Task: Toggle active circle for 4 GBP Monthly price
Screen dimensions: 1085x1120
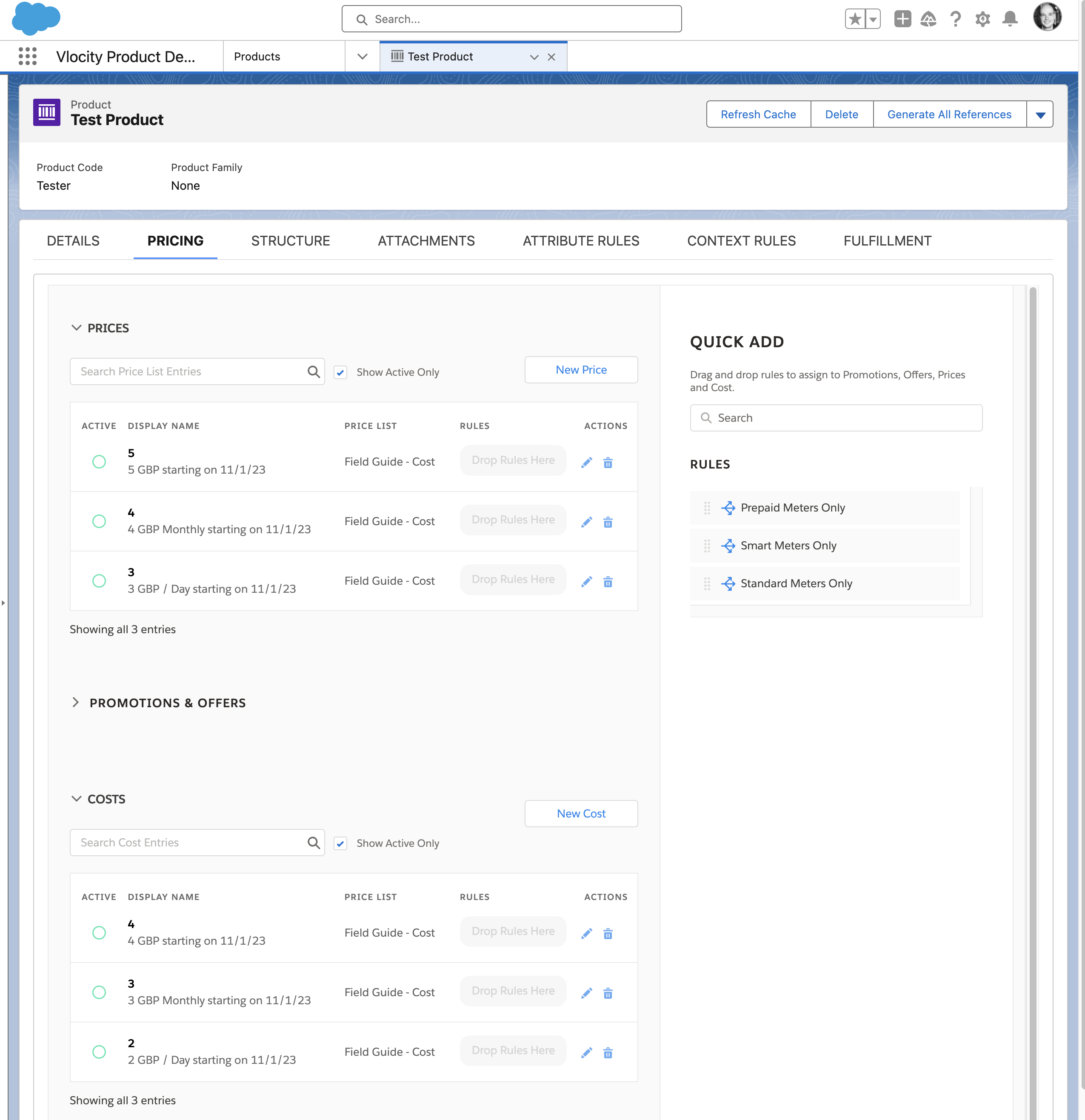Action: click(x=99, y=520)
